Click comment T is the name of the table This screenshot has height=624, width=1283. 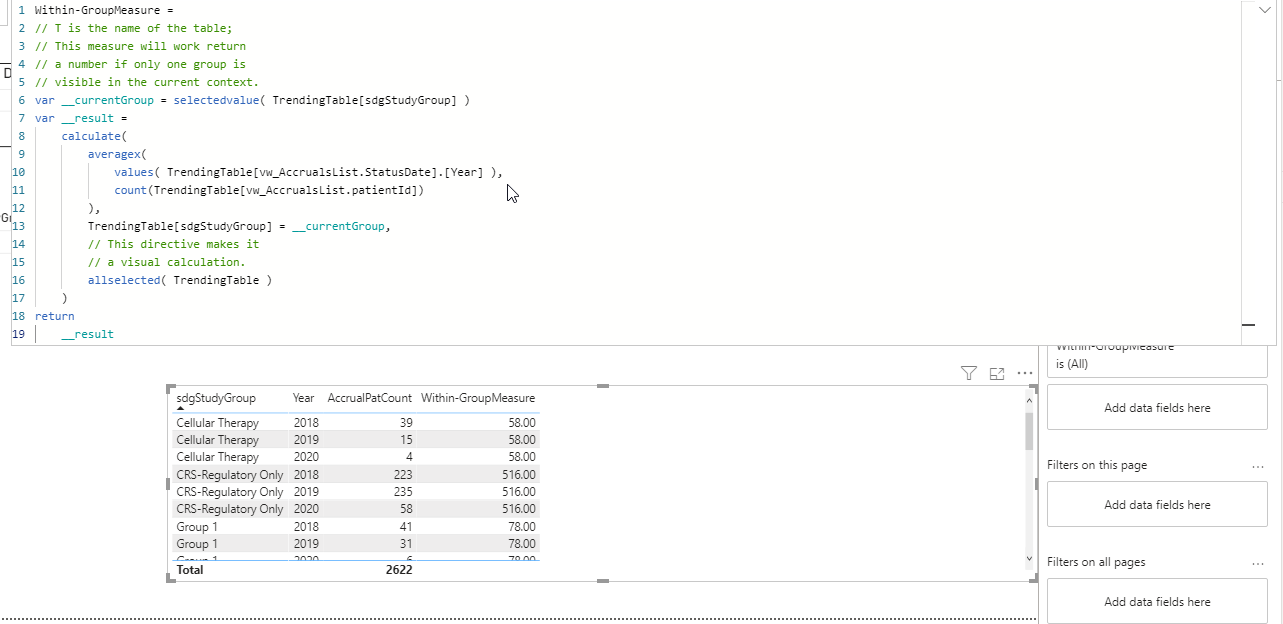click(x=133, y=28)
